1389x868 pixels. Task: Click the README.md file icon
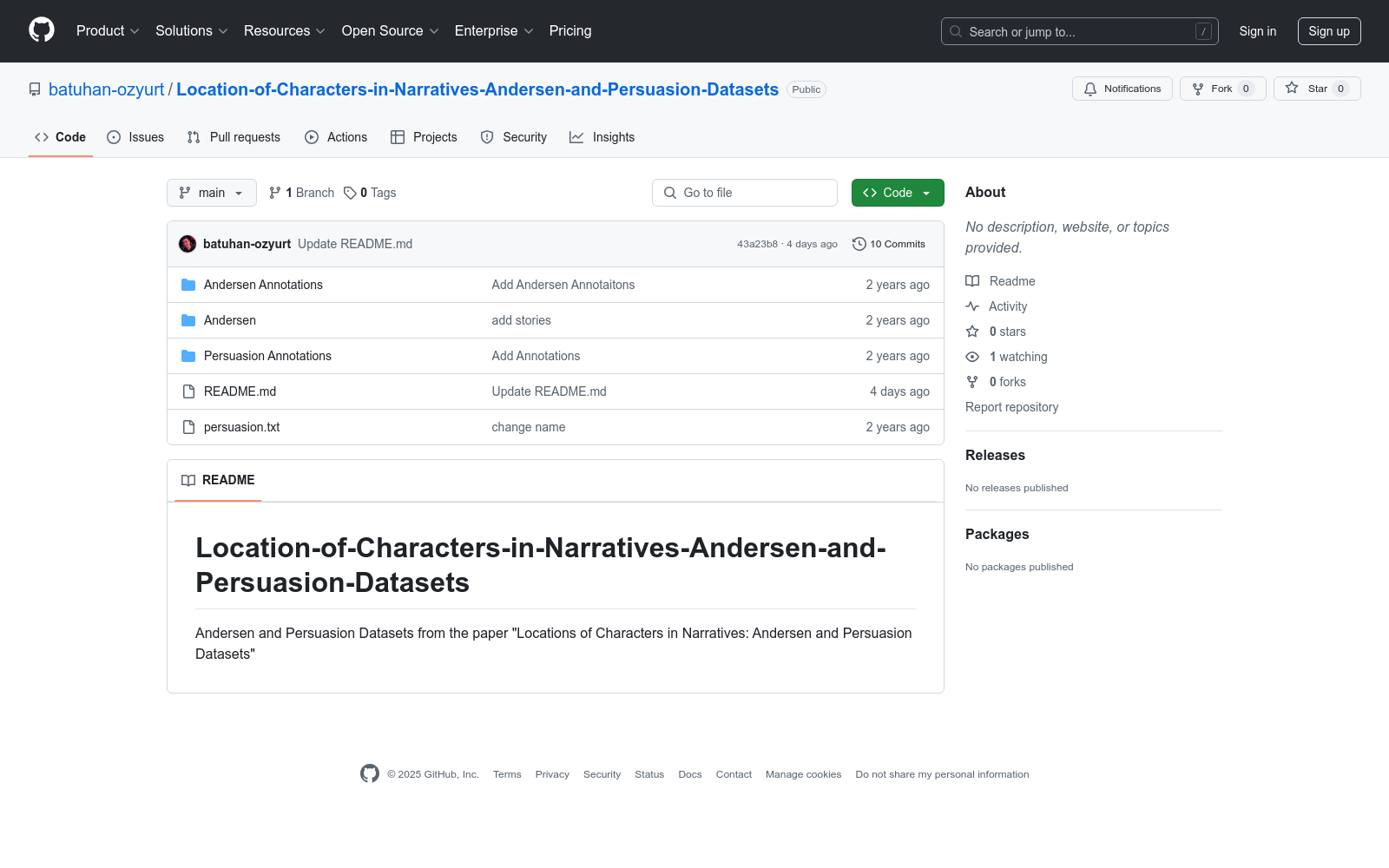click(188, 391)
